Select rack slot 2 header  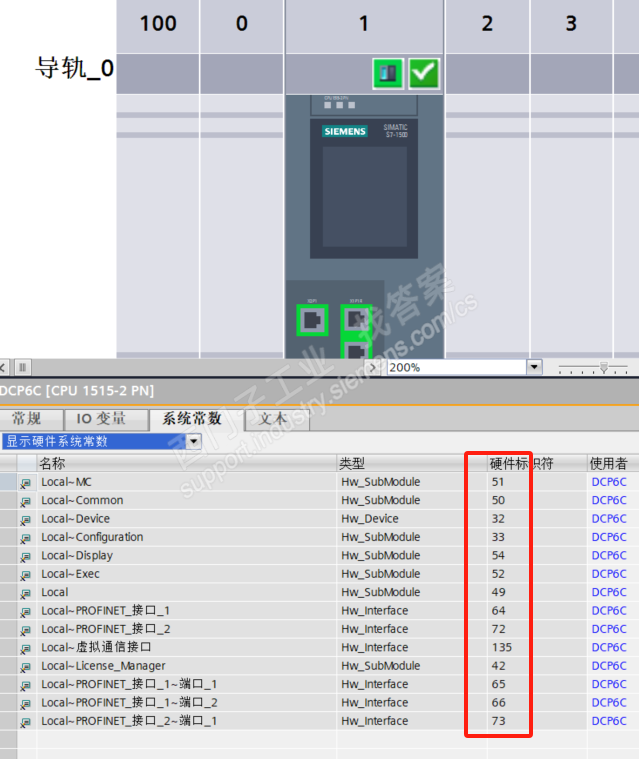click(x=487, y=24)
